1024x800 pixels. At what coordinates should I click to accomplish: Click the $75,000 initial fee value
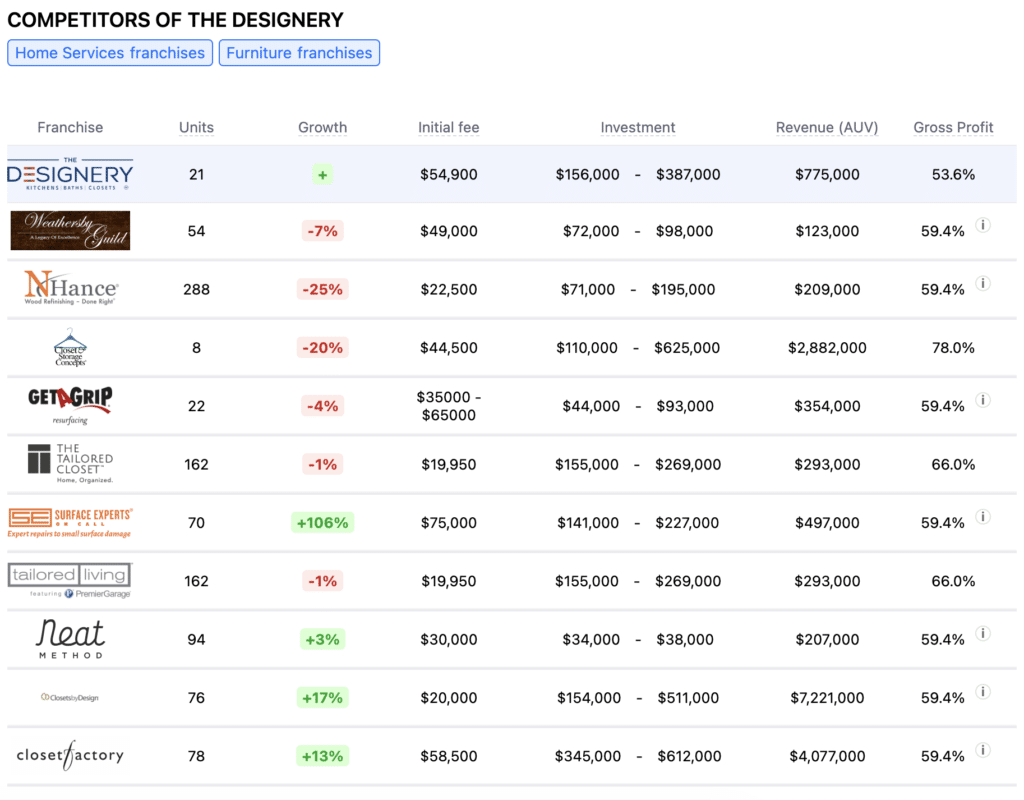[x=449, y=522]
